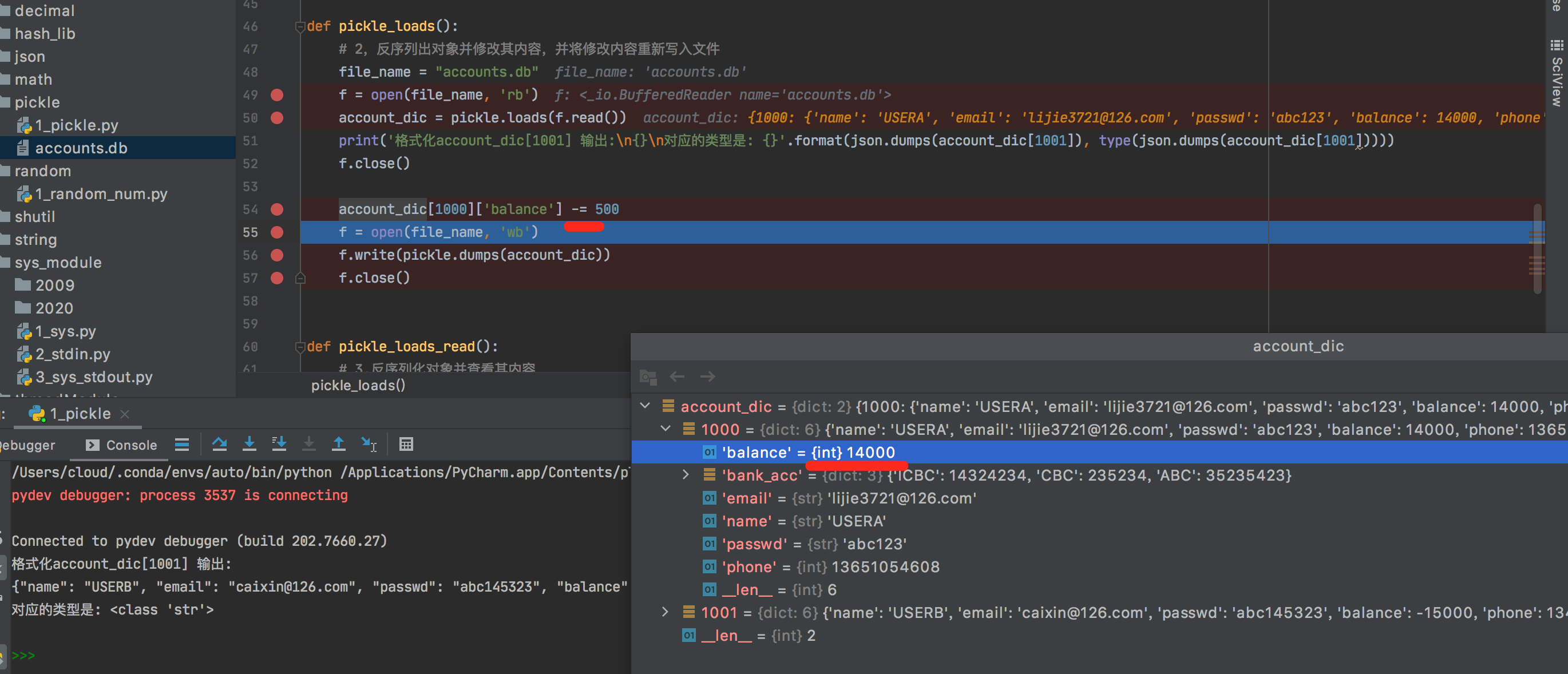Click Show Execution Point lines icon

pyautogui.click(x=181, y=445)
